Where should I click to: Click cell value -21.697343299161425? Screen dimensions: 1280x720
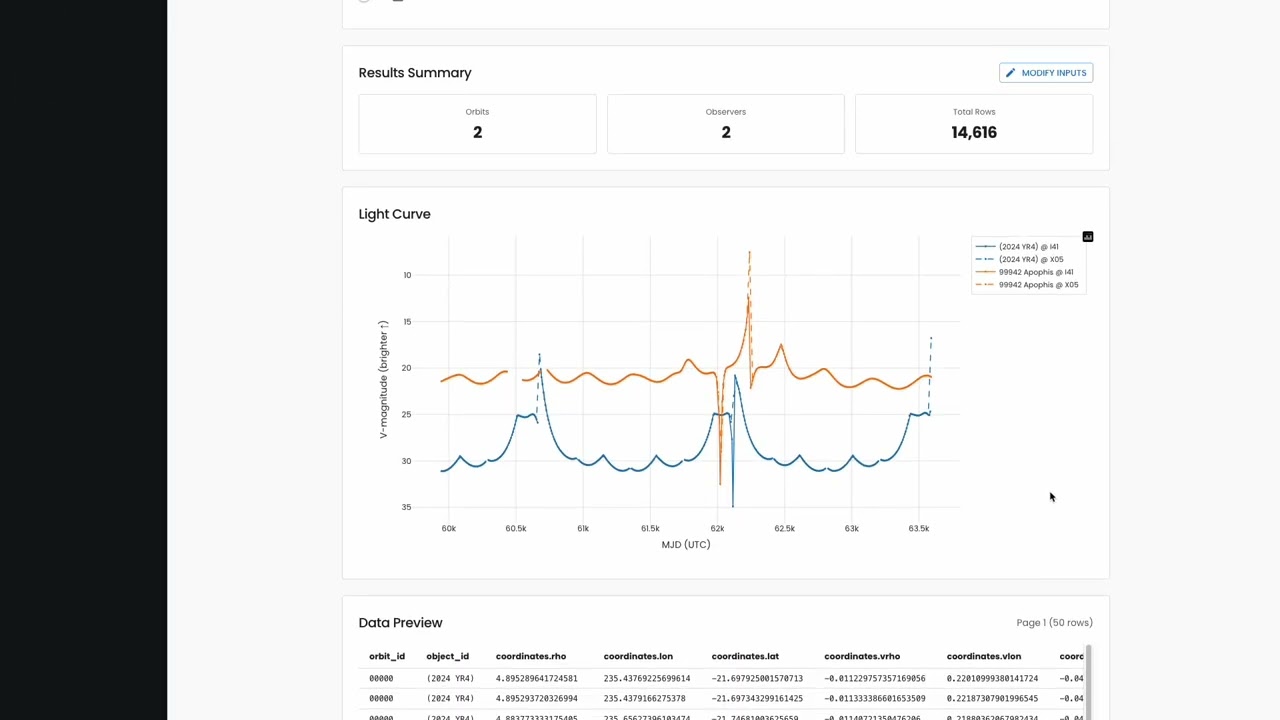(757, 698)
